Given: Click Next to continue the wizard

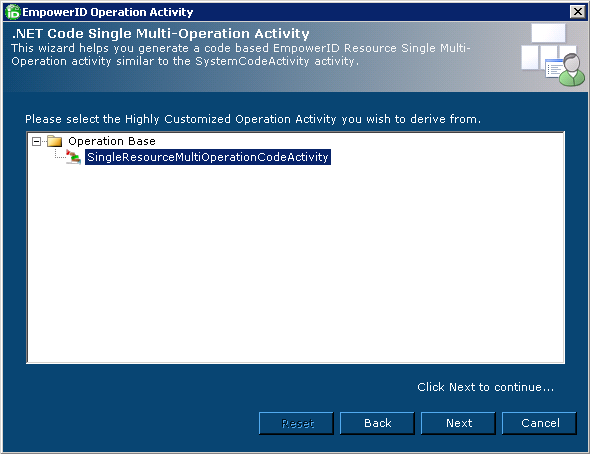Looking at the screenshot, I should tap(458, 423).
